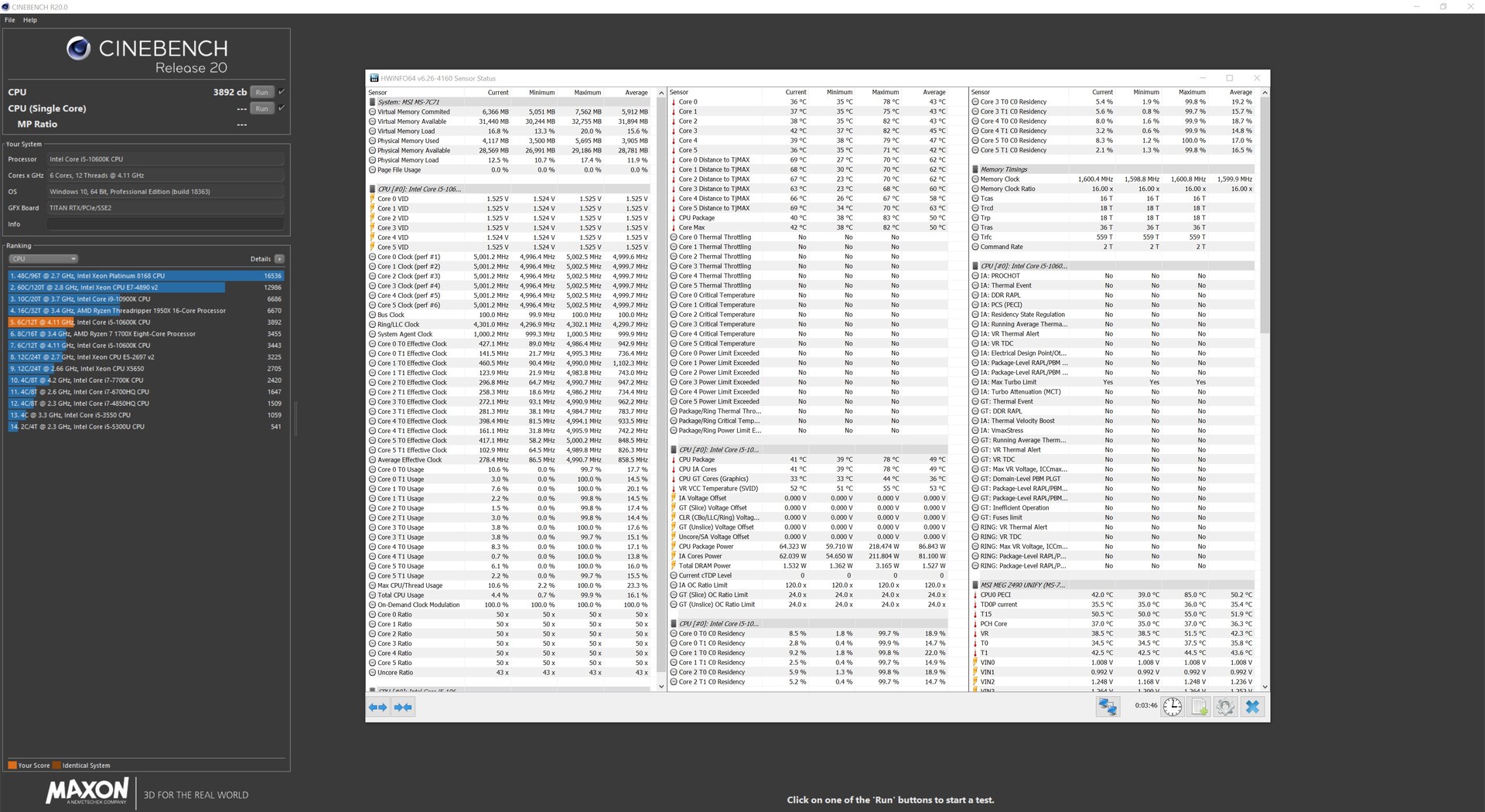The width and height of the screenshot is (1485, 812).
Task: Start logging with the sheet-plus icon in HWiNFO
Action: pos(1199,706)
